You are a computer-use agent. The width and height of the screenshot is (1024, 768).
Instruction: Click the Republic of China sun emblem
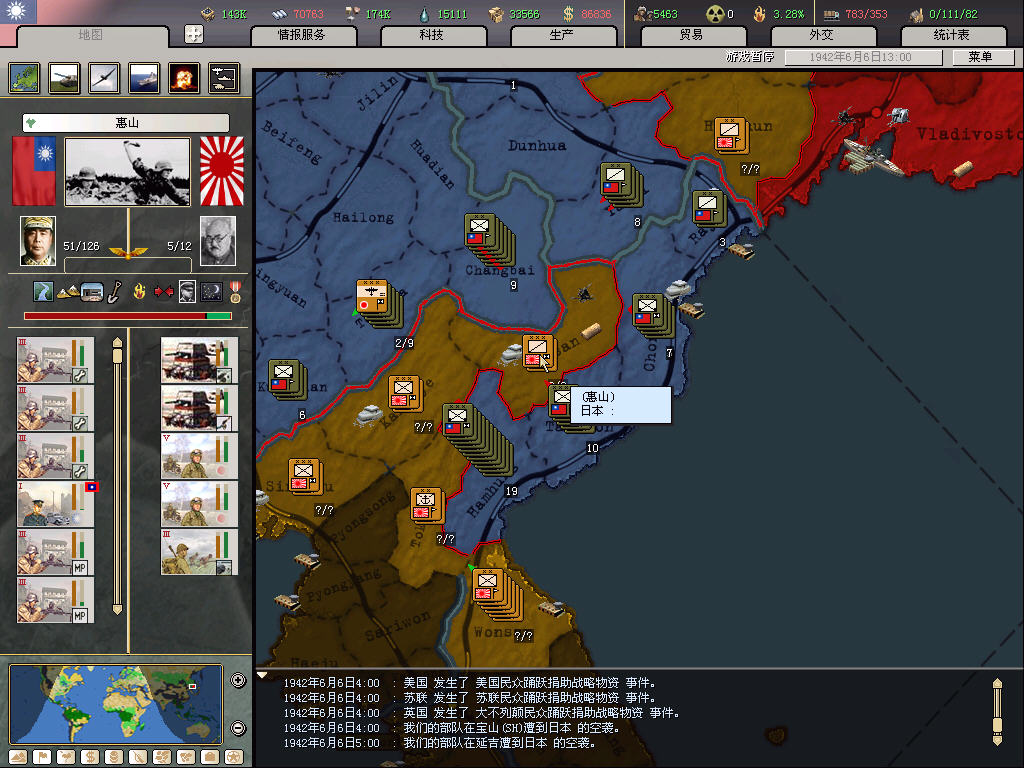(18, 11)
